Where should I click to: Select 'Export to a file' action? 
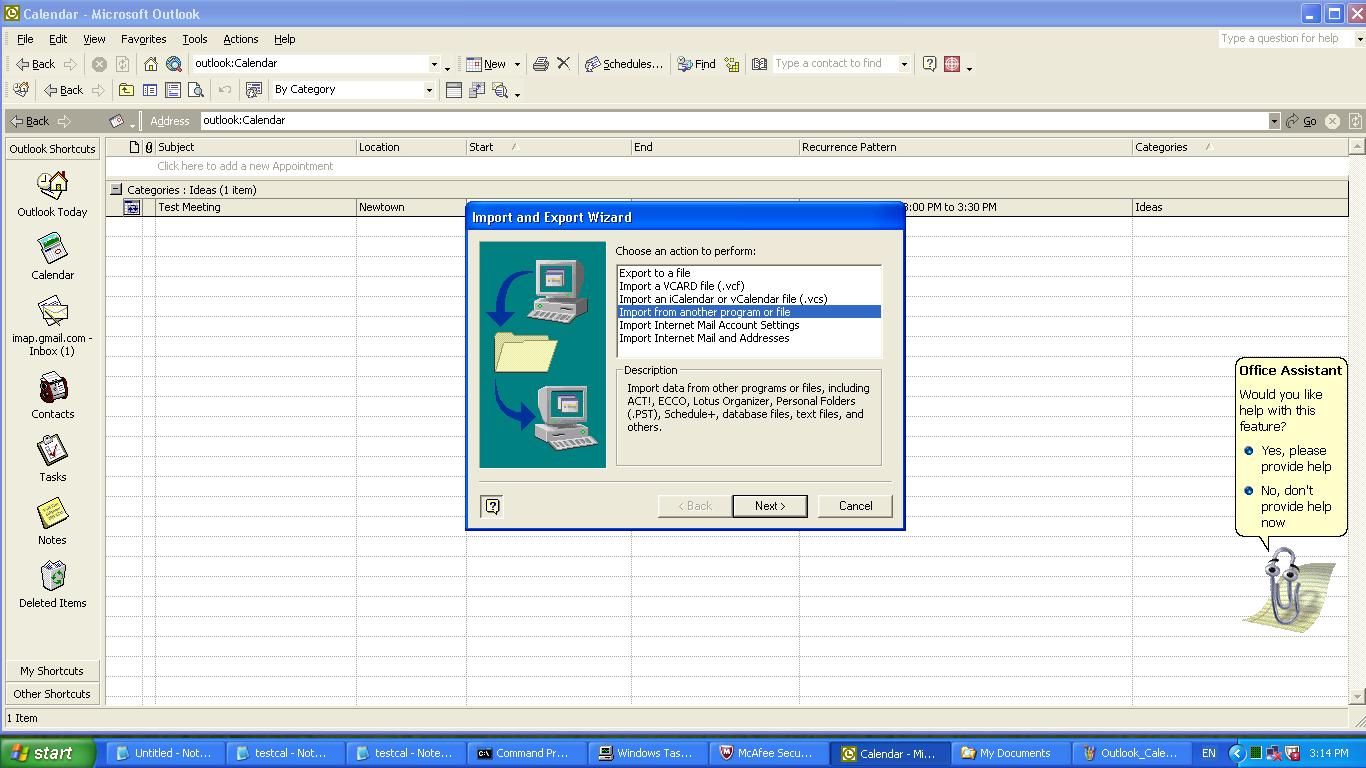click(655, 273)
